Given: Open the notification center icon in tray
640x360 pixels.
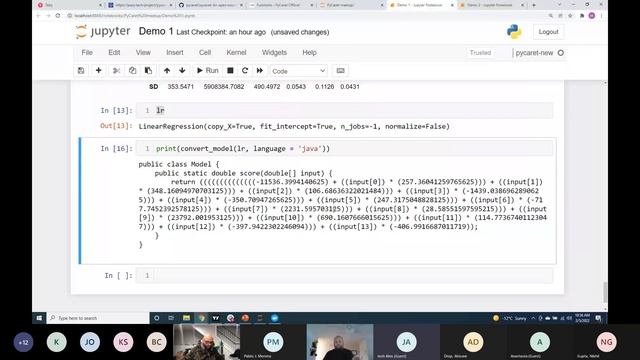Looking at the screenshot, I should 598,318.
